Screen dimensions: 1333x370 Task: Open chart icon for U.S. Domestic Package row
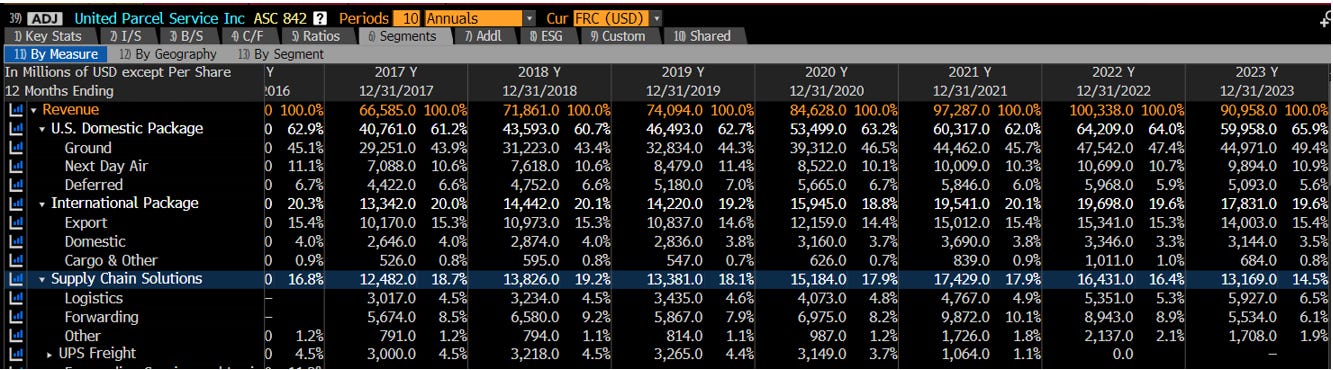point(15,129)
